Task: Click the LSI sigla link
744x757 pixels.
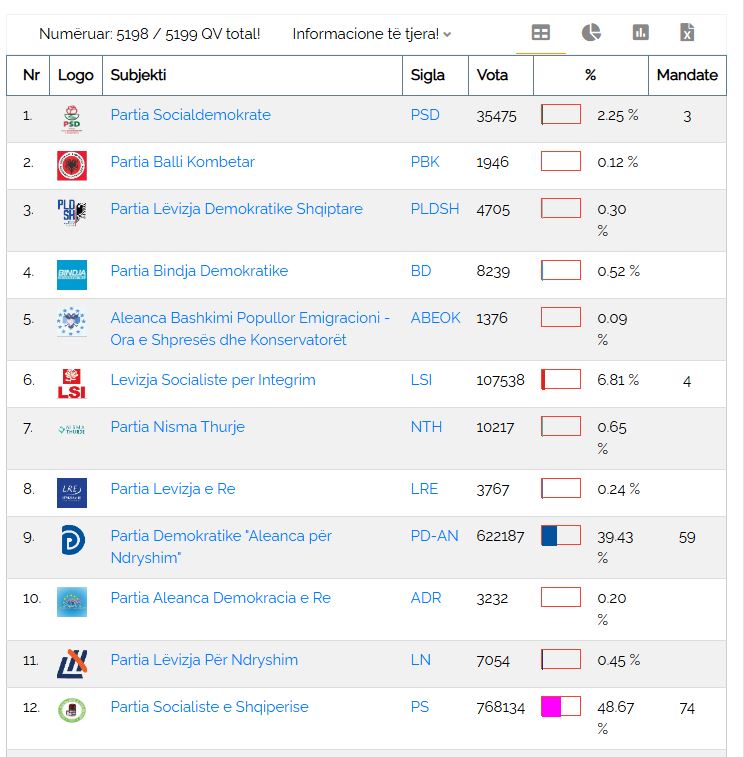Action: [421, 380]
